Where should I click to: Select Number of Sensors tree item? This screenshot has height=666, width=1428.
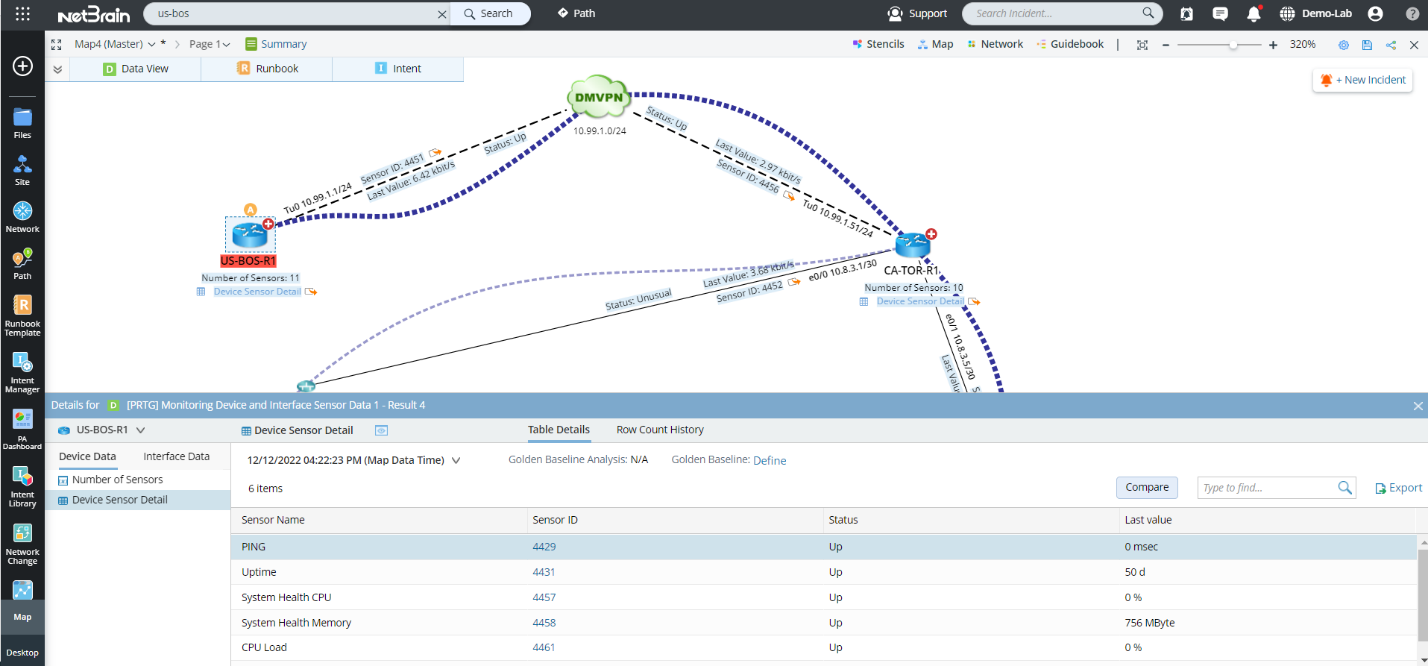[117, 480]
